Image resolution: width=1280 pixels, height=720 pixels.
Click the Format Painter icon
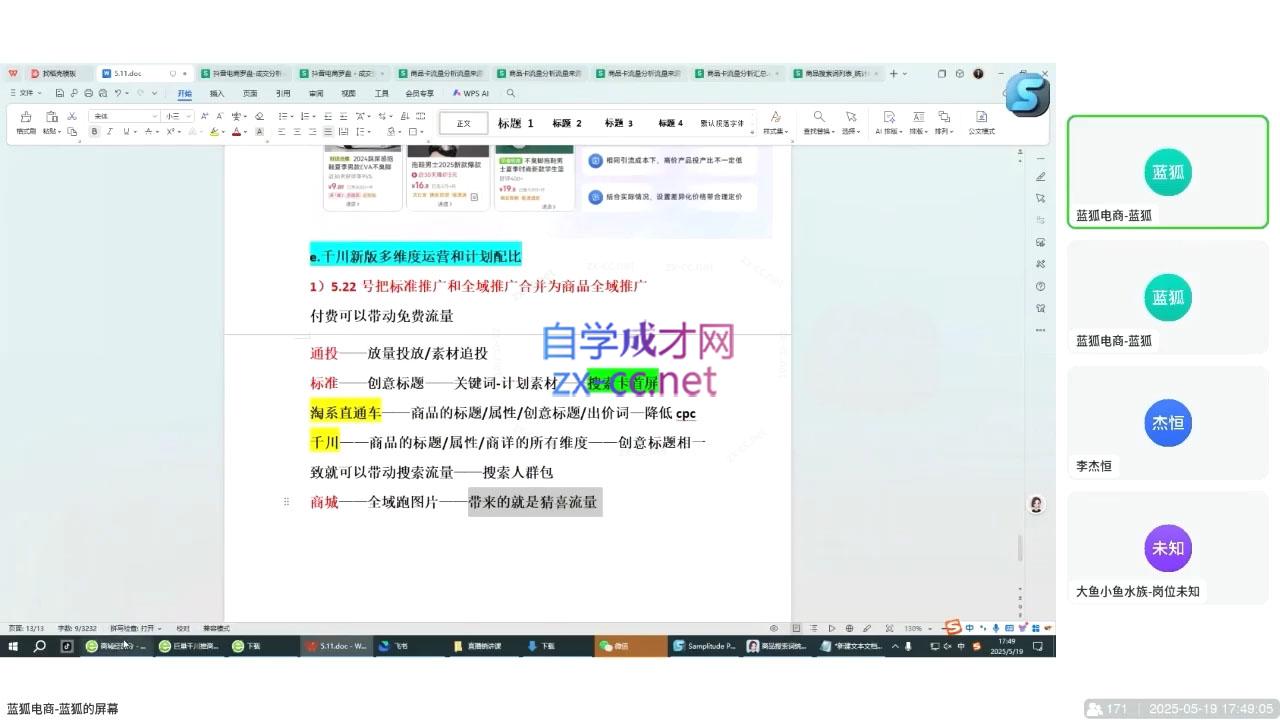(26, 116)
